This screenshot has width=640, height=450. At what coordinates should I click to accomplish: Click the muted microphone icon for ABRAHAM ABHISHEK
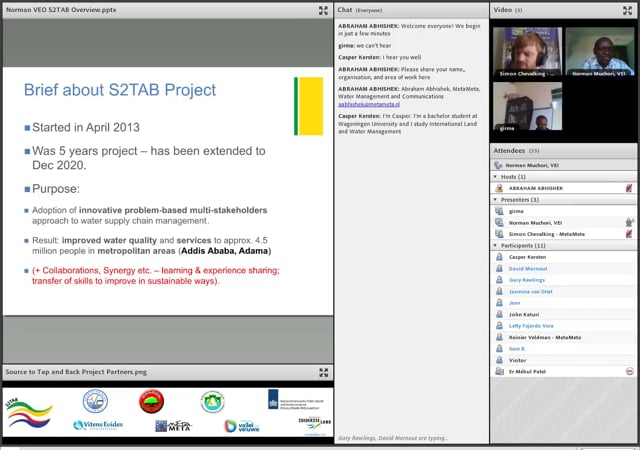click(629, 188)
